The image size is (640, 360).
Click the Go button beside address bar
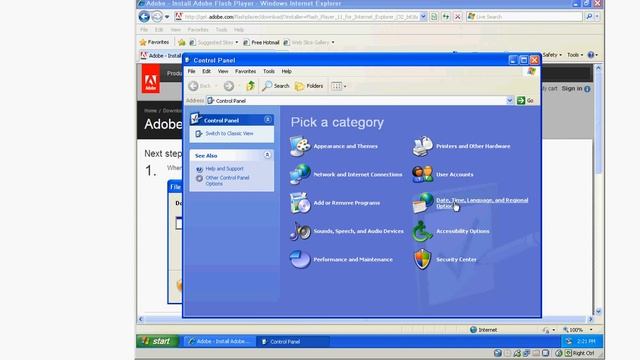[x=526, y=100]
